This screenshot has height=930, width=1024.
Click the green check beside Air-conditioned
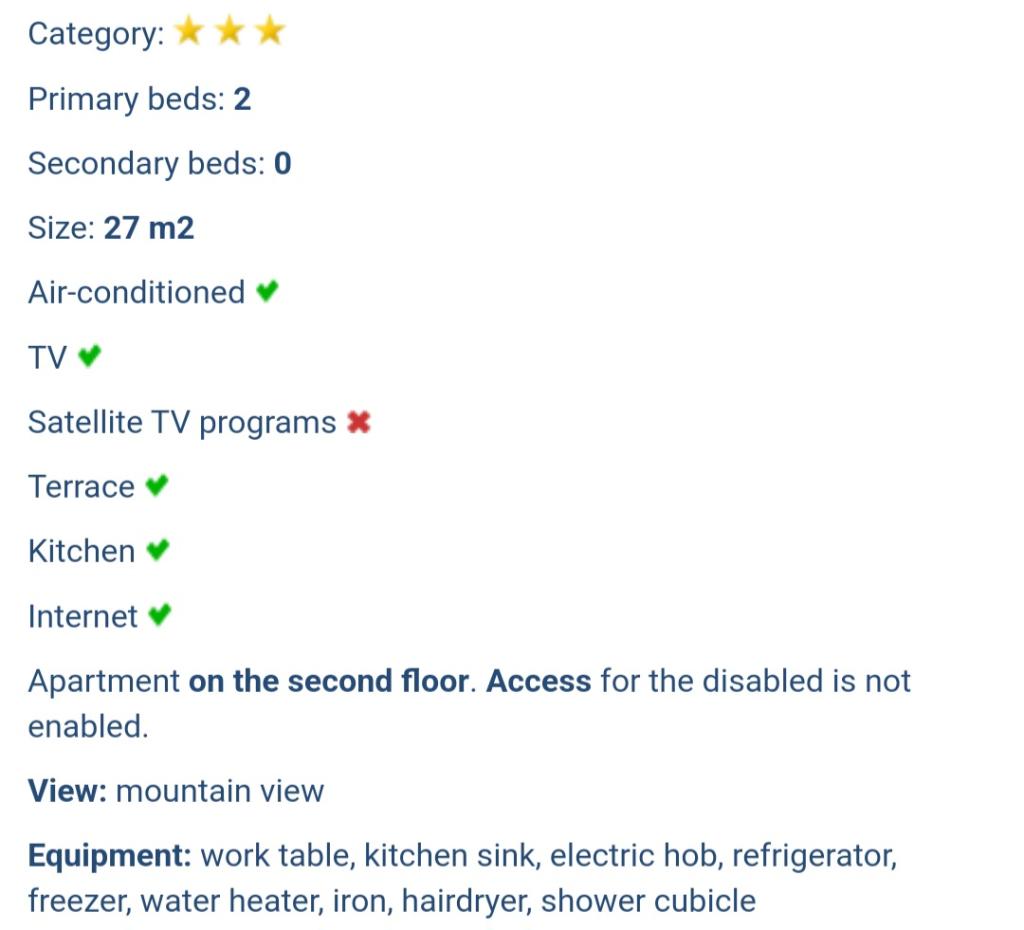click(266, 292)
